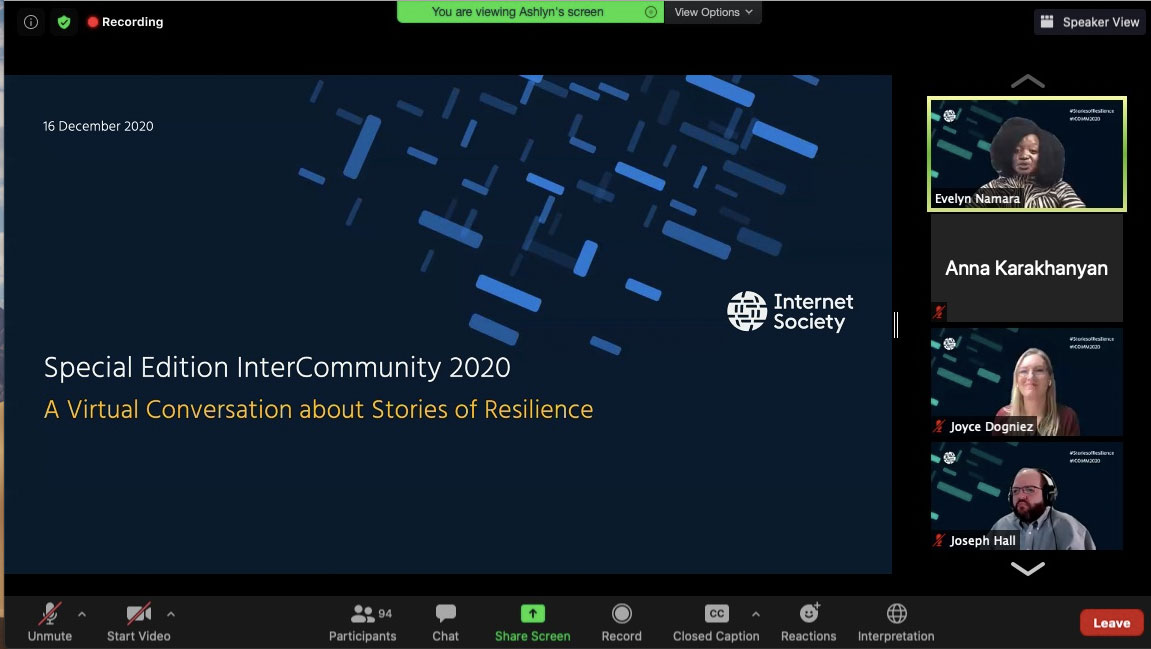The height and width of the screenshot is (649, 1151).
Task: Show the previous participant video tiles
Action: pos(1027,81)
